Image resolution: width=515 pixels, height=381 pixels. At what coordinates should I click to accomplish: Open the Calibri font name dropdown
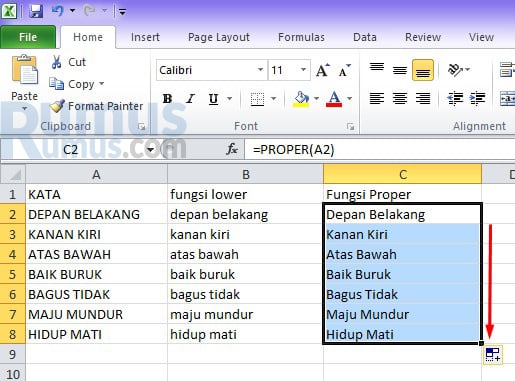260,70
